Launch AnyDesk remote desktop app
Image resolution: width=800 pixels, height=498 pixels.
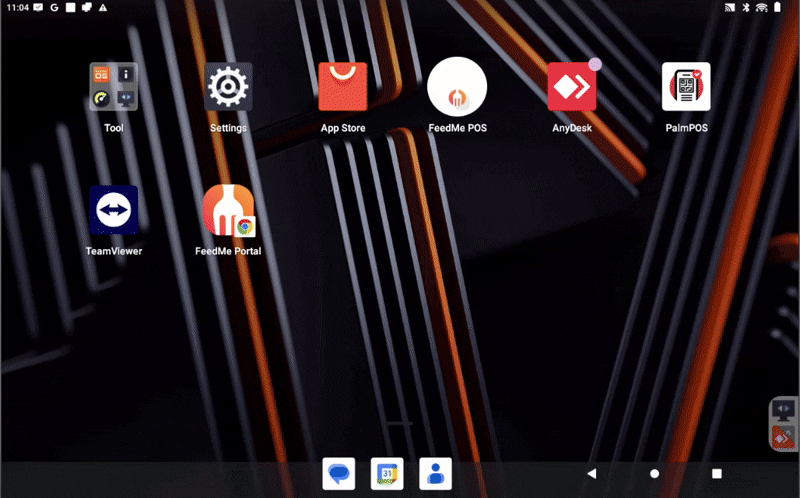pyautogui.click(x=572, y=87)
